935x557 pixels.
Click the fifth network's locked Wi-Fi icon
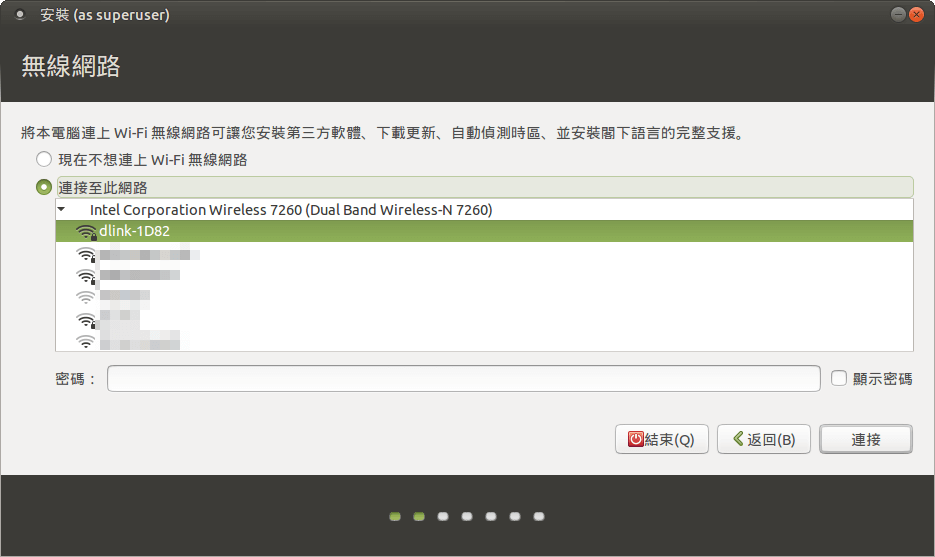[86, 321]
